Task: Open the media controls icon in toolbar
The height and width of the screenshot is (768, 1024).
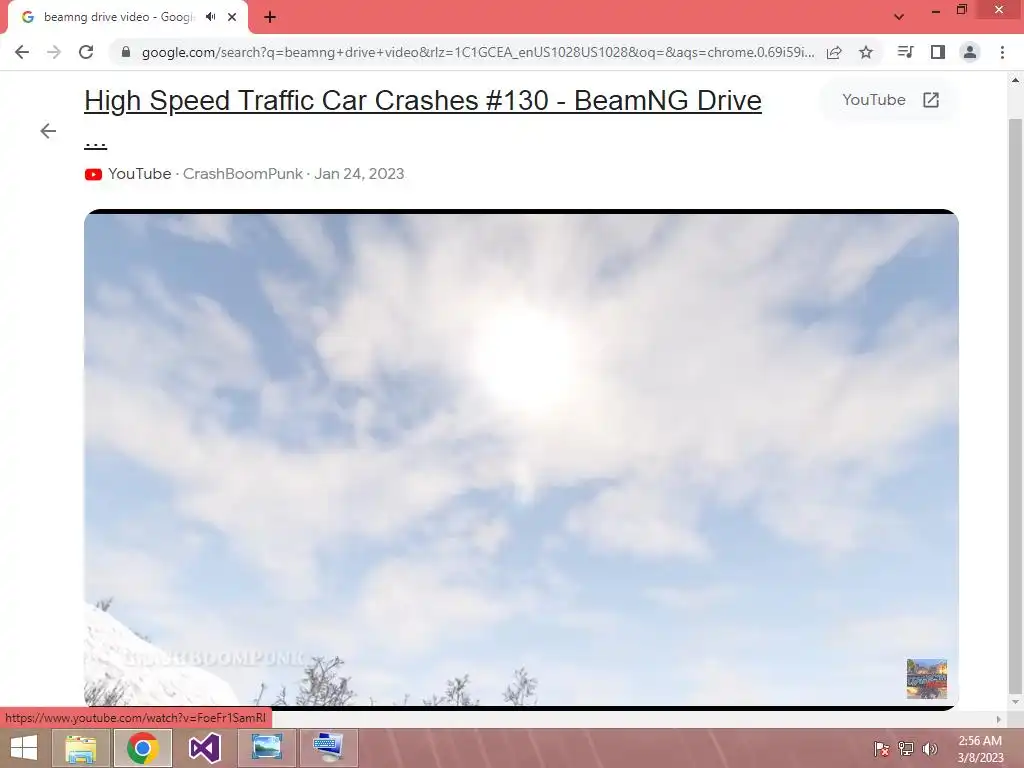Action: 905,52
